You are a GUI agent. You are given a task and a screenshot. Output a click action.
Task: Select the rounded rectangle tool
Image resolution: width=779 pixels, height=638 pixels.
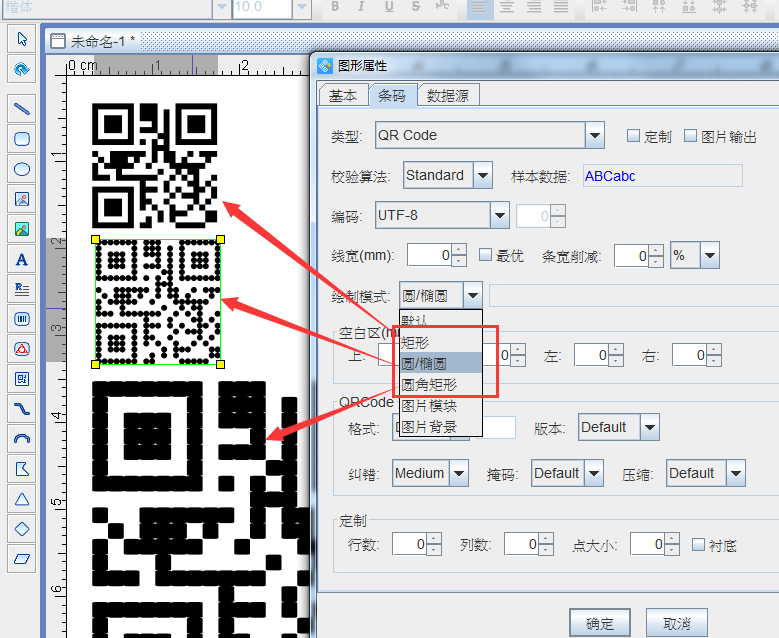click(x=22, y=139)
